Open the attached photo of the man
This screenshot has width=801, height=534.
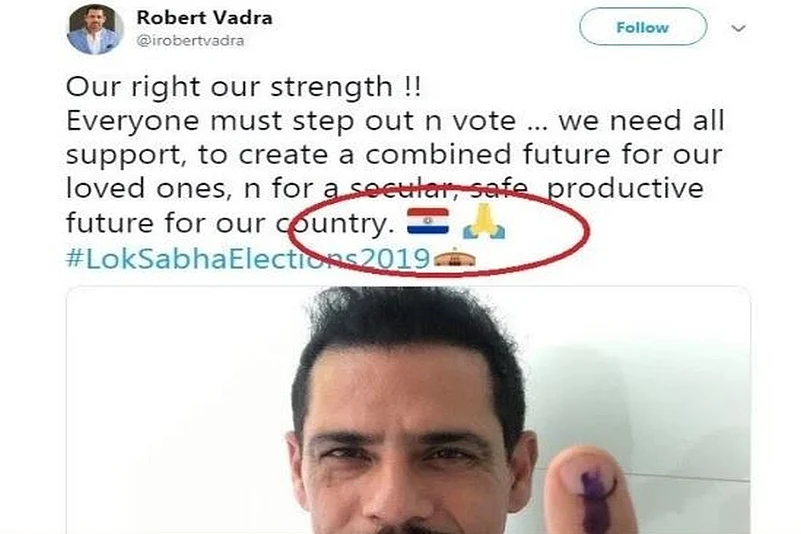pyautogui.click(x=408, y=410)
